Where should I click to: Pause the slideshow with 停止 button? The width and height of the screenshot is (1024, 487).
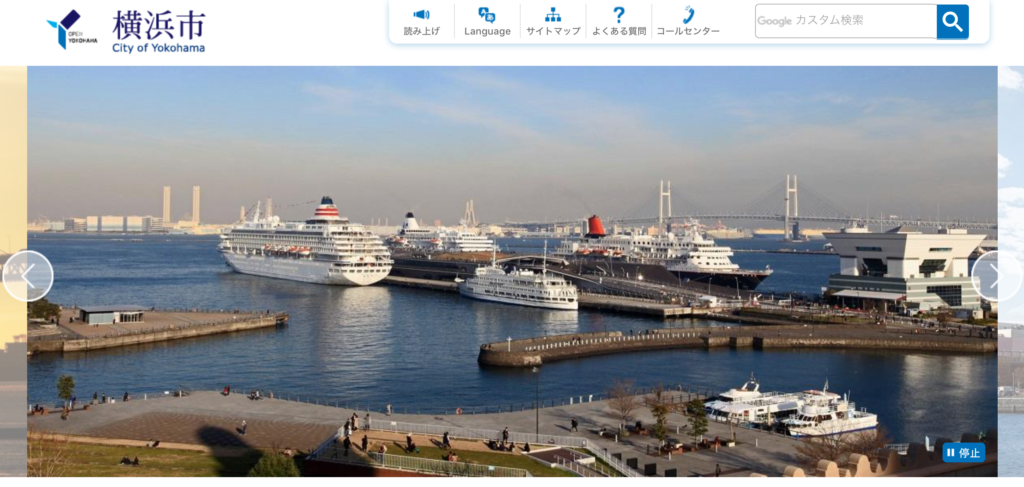coord(964,452)
